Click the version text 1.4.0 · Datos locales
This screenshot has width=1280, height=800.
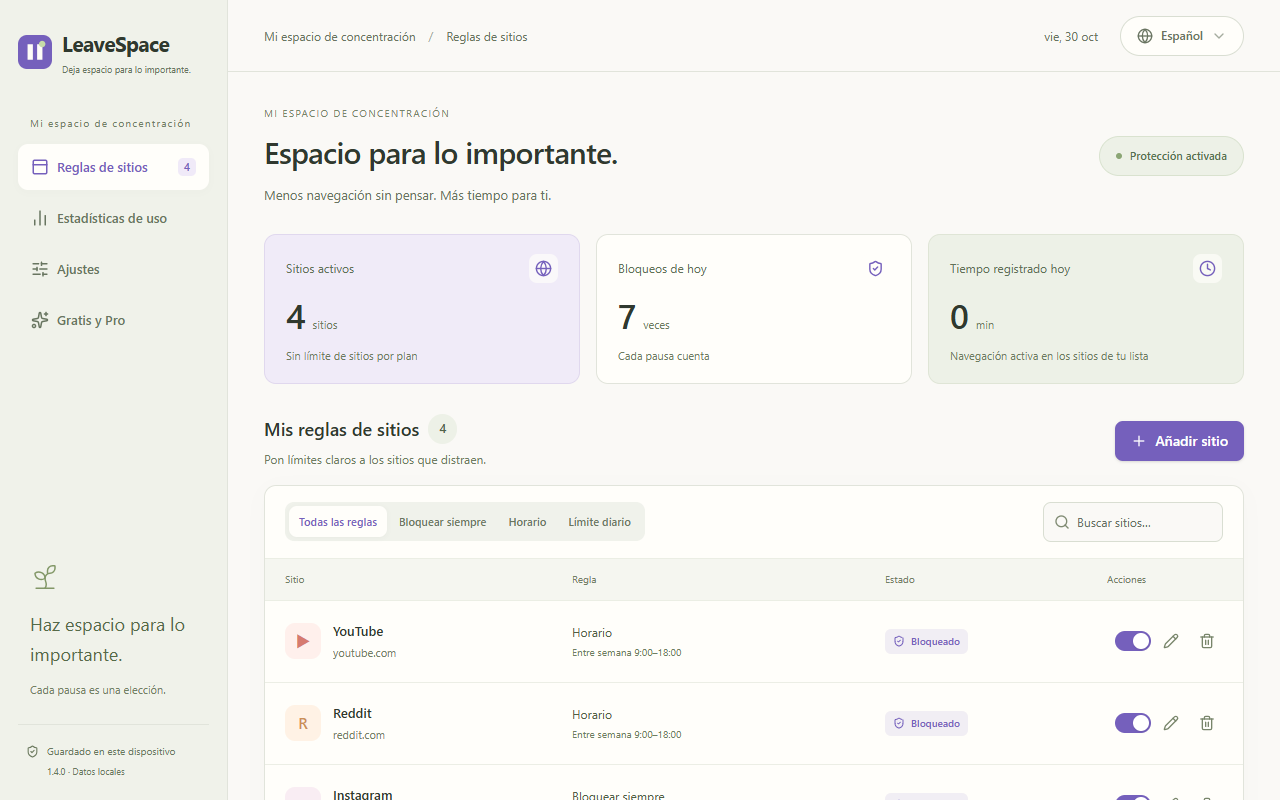pyautogui.click(x=86, y=772)
